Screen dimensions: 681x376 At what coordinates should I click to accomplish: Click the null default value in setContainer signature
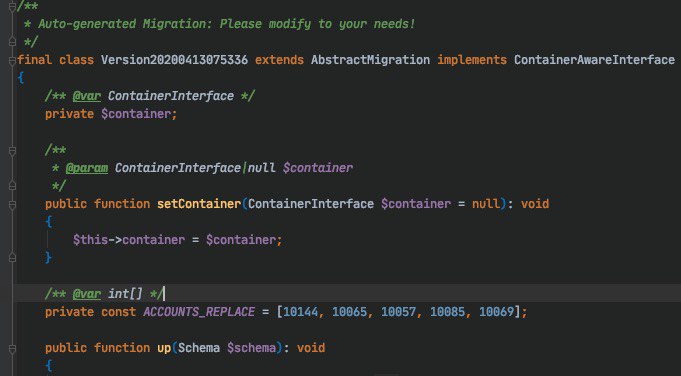[486, 204]
